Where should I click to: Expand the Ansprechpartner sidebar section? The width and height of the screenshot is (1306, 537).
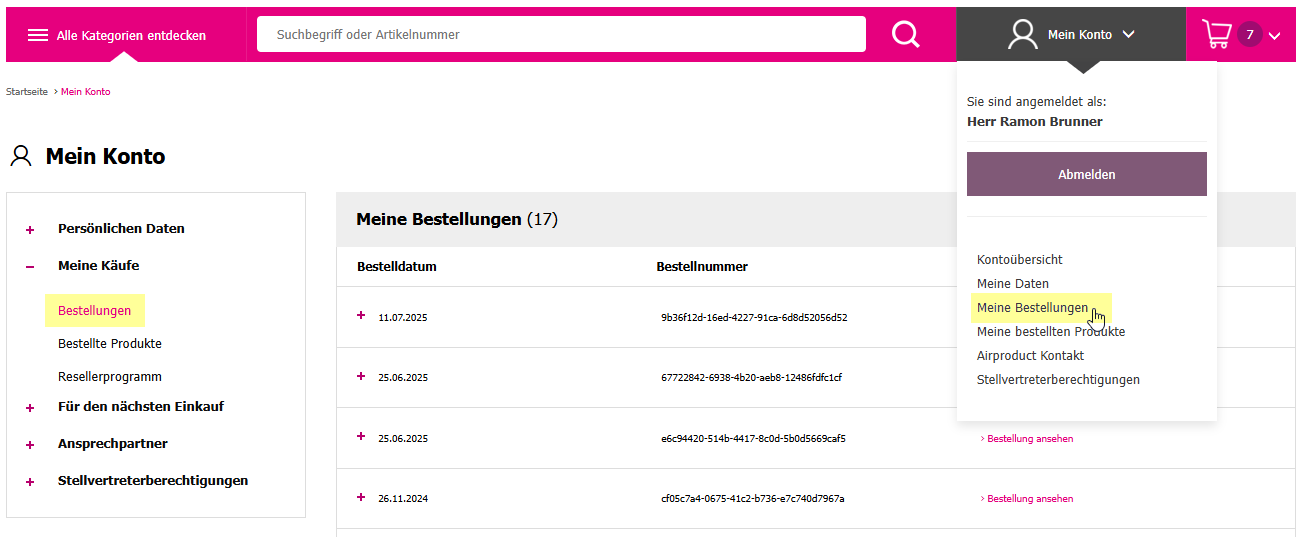pyautogui.click(x=30, y=445)
